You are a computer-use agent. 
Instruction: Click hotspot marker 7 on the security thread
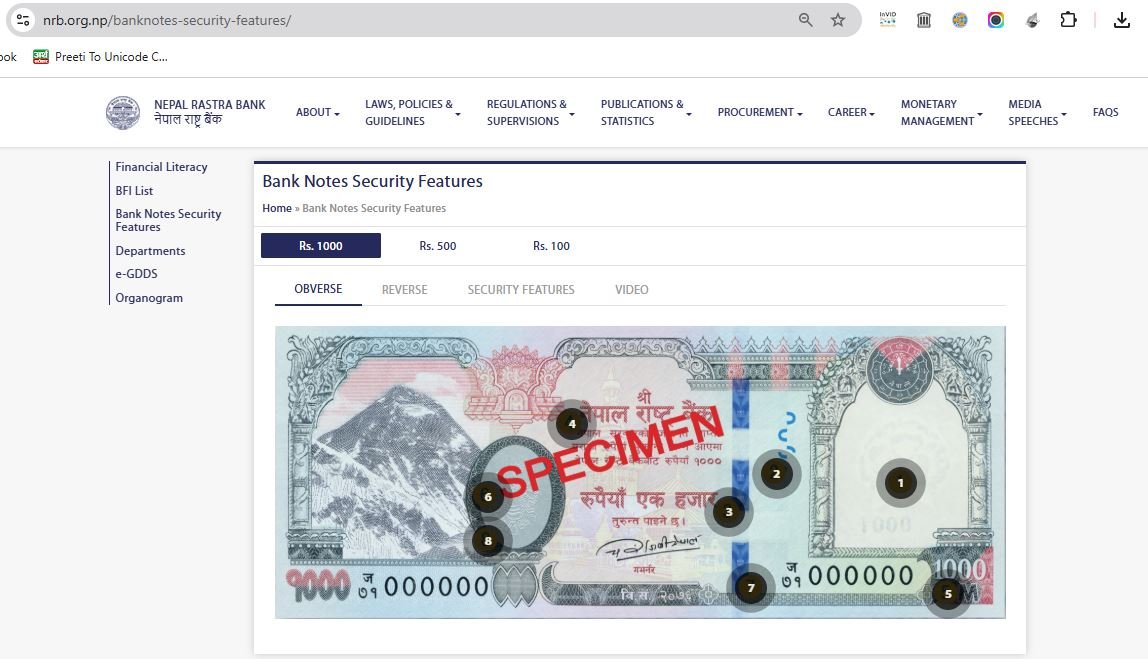750,587
